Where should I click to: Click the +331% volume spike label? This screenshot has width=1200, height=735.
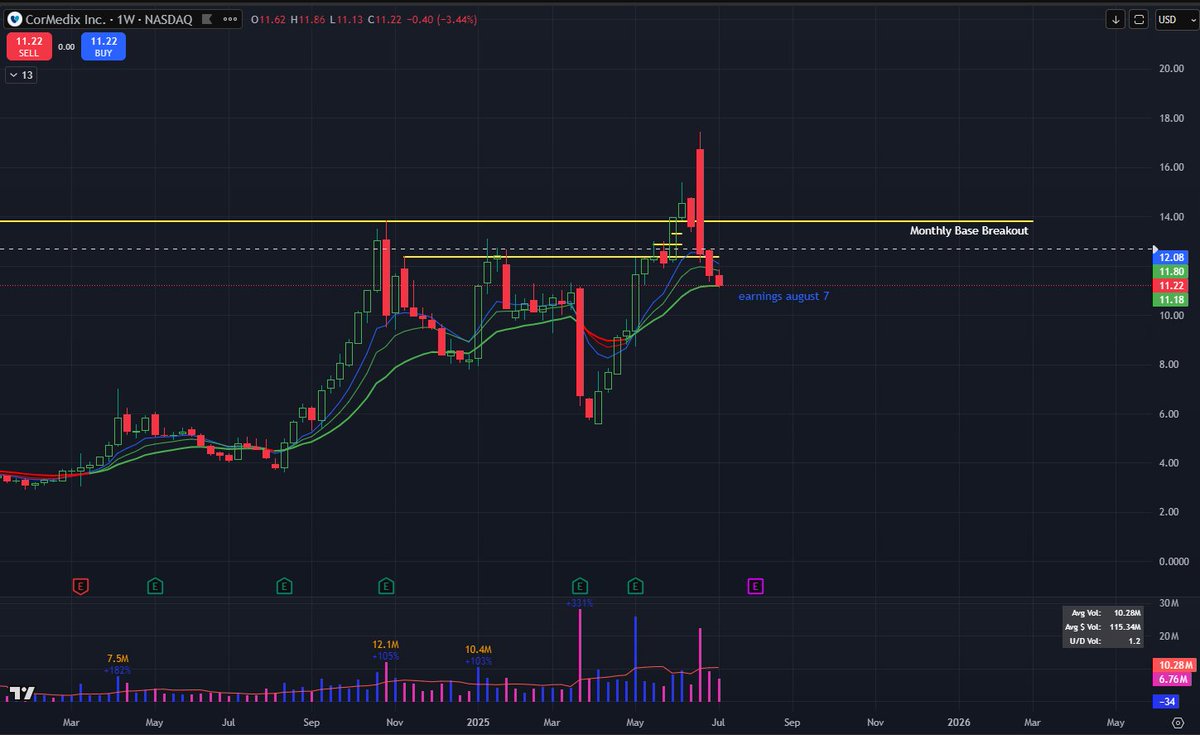pyautogui.click(x=579, y=603)
